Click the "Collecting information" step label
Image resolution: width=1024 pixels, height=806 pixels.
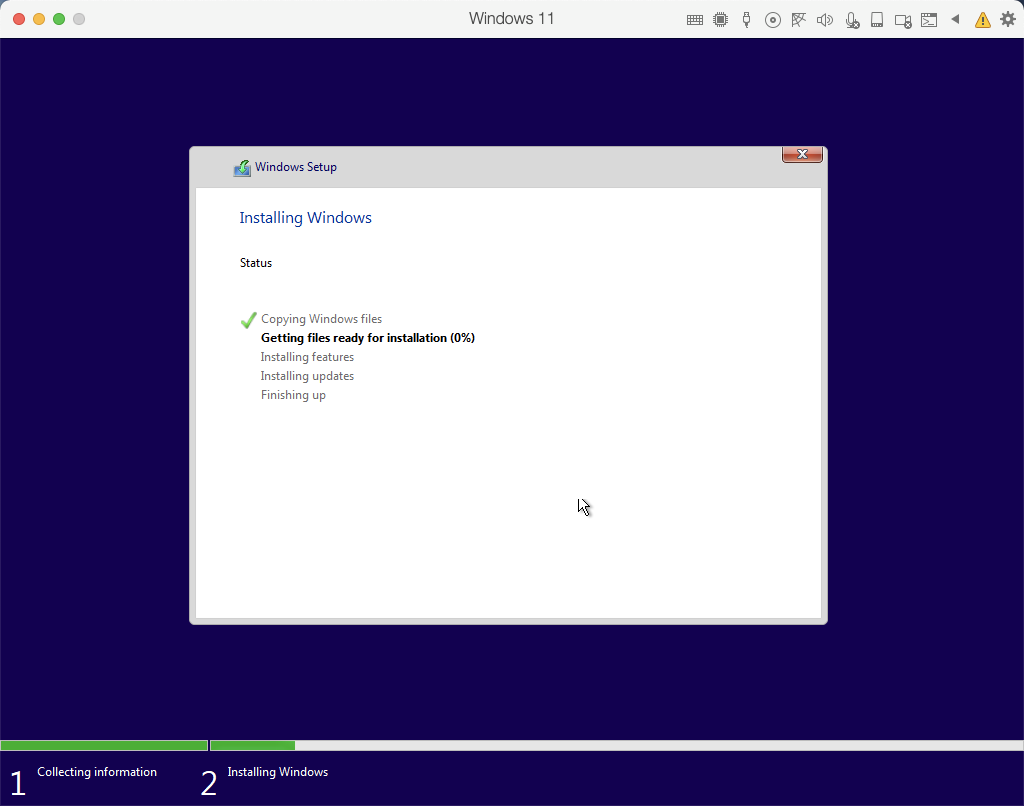coord(97,772)
